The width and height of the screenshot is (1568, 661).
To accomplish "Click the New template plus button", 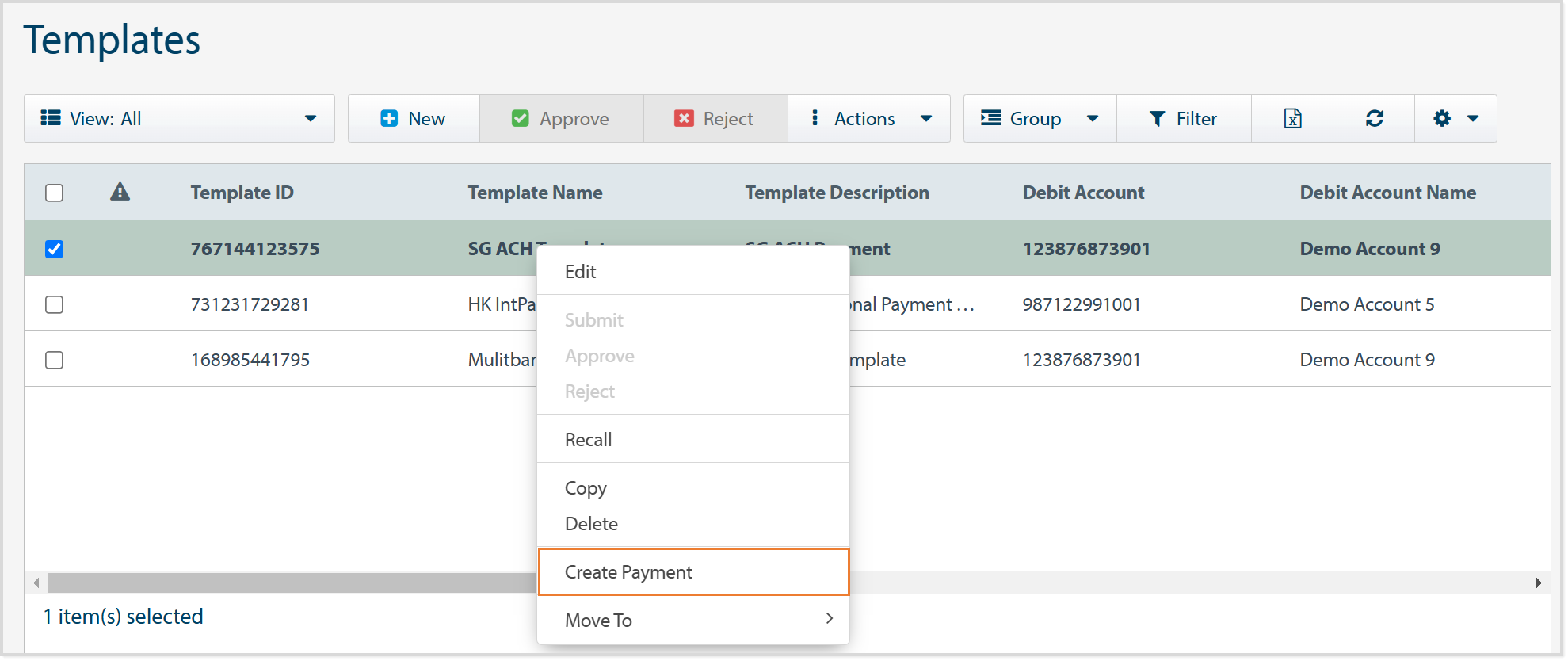I will [413, 119].
